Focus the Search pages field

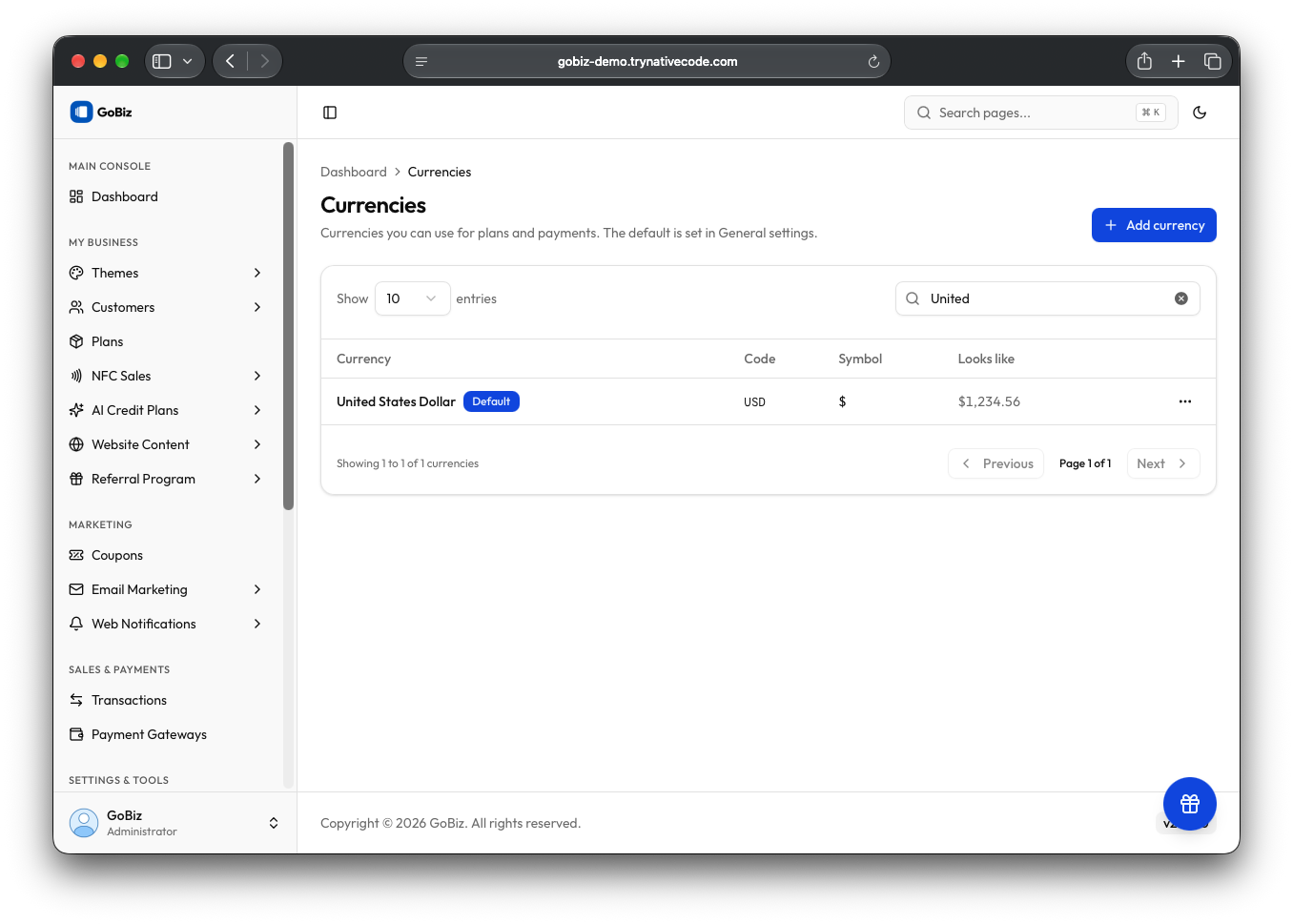click(1040, 113)
